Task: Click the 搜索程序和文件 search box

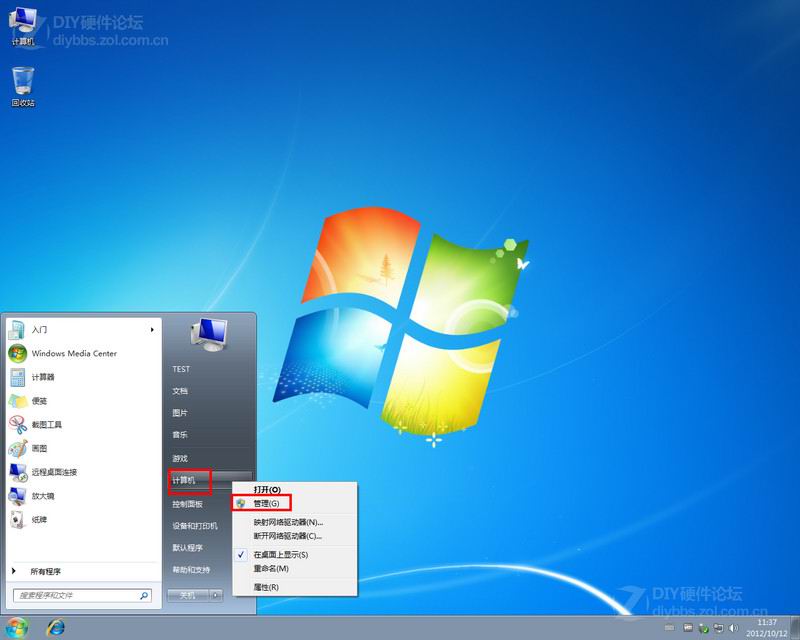Action: [x=82, y=595]
